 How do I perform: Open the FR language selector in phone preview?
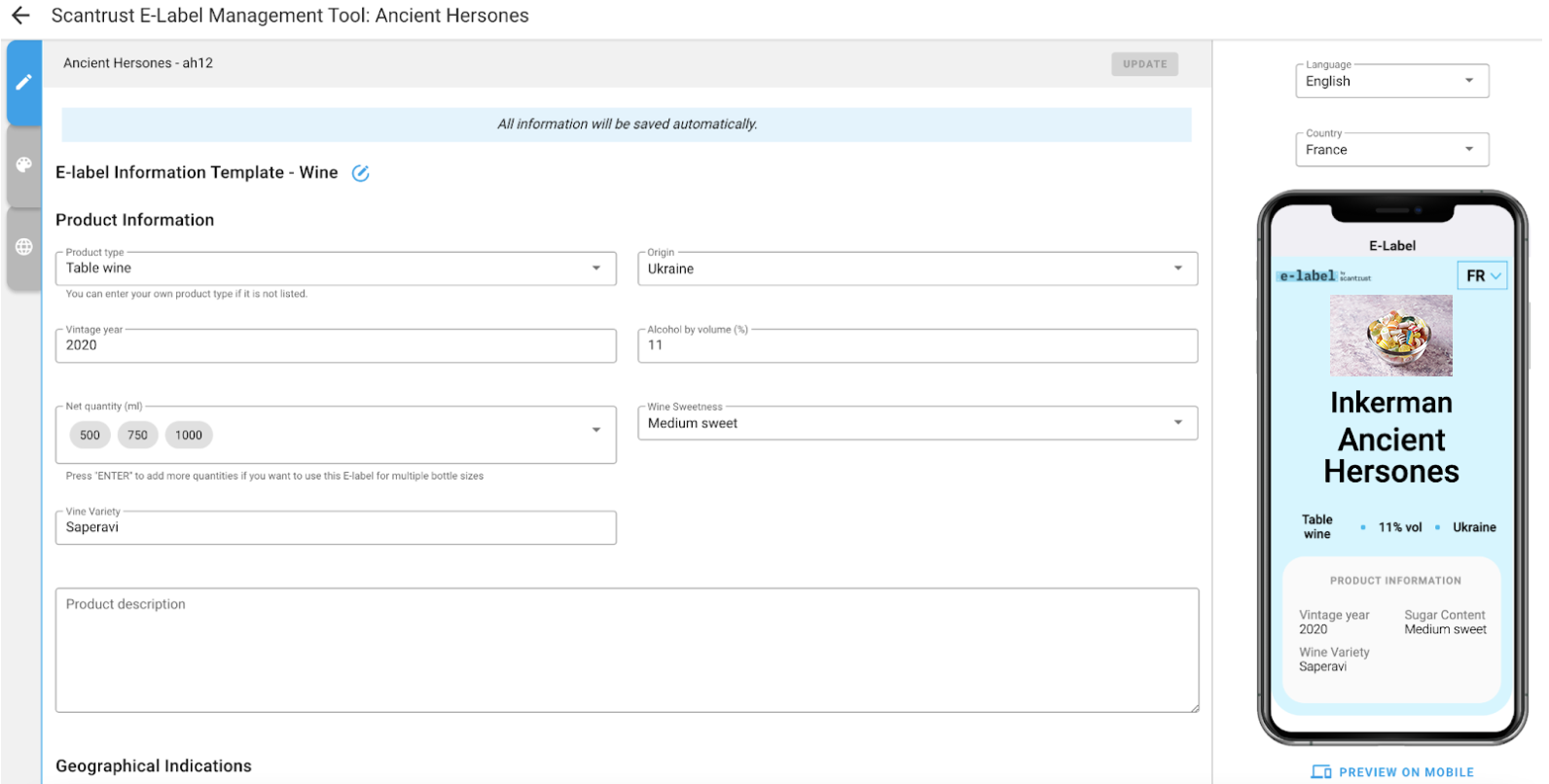(x=1483, y=276)
